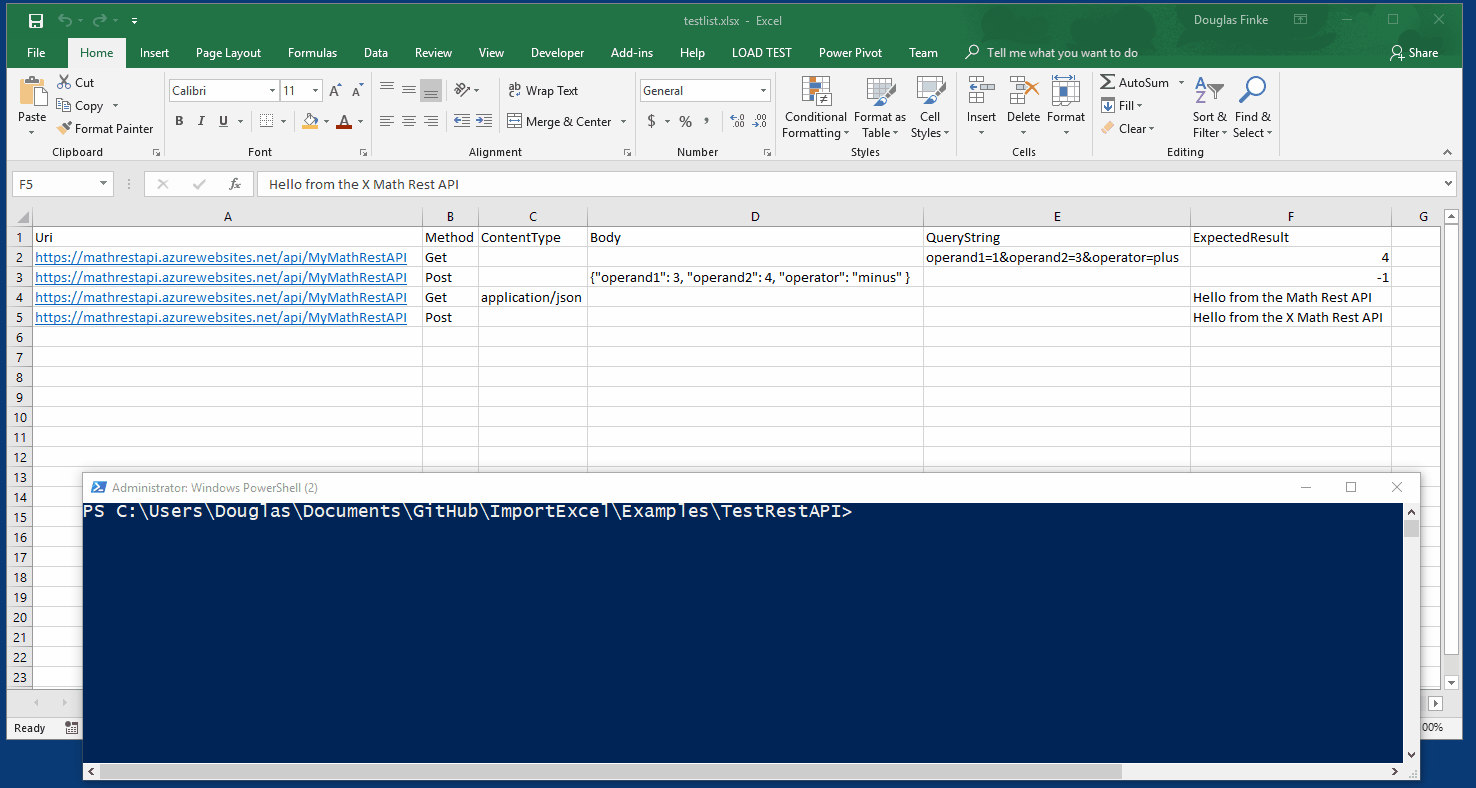Open the font color swatch button

click(344, 121)
